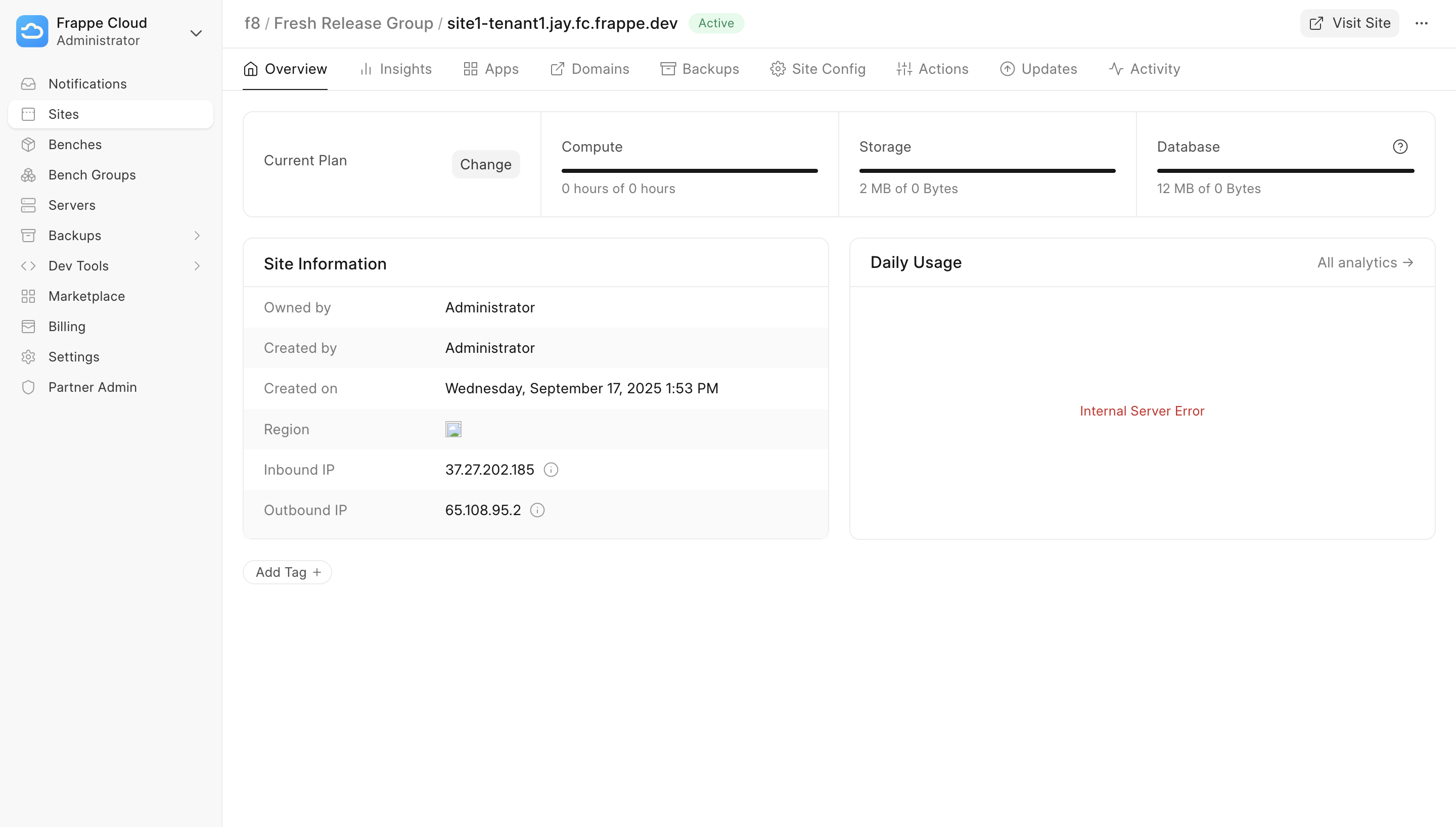Open the Notifications inbox icon
Viewport: 1456px width, 827px height.
29,83
